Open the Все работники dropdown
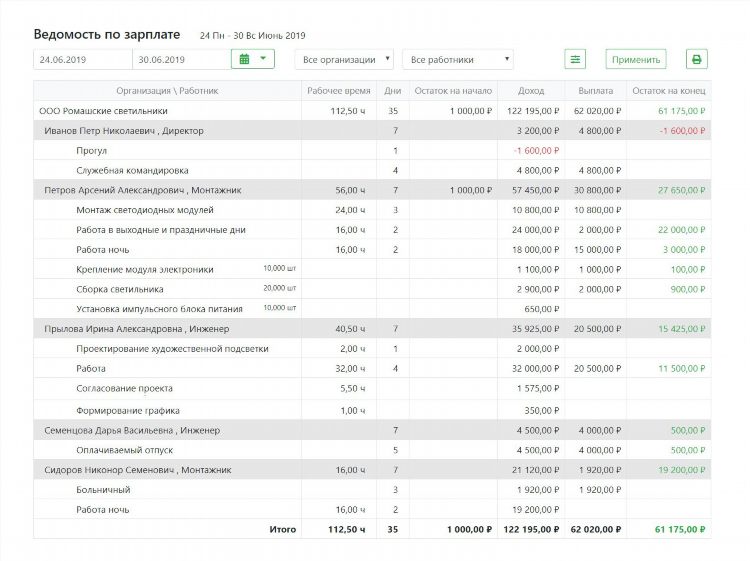This screenshot has height=561, width=750. click(x=458, y=59)
